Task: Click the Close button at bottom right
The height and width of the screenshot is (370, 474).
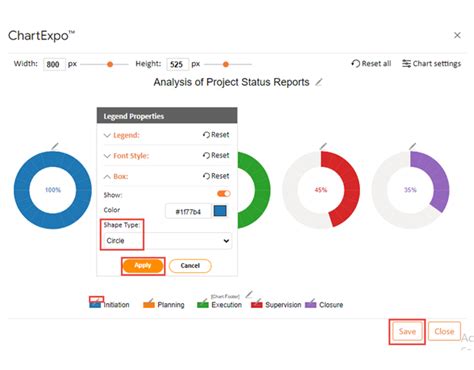Action: (444, 331)
